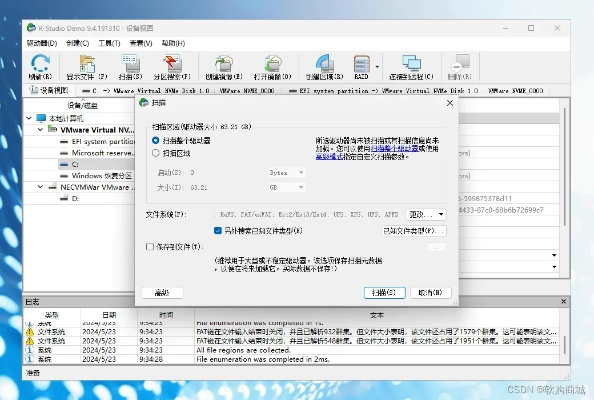Click the 本地计算机 computer icon in the tree
The height and width of the screenshot is (400, 594).
[41, 118]
